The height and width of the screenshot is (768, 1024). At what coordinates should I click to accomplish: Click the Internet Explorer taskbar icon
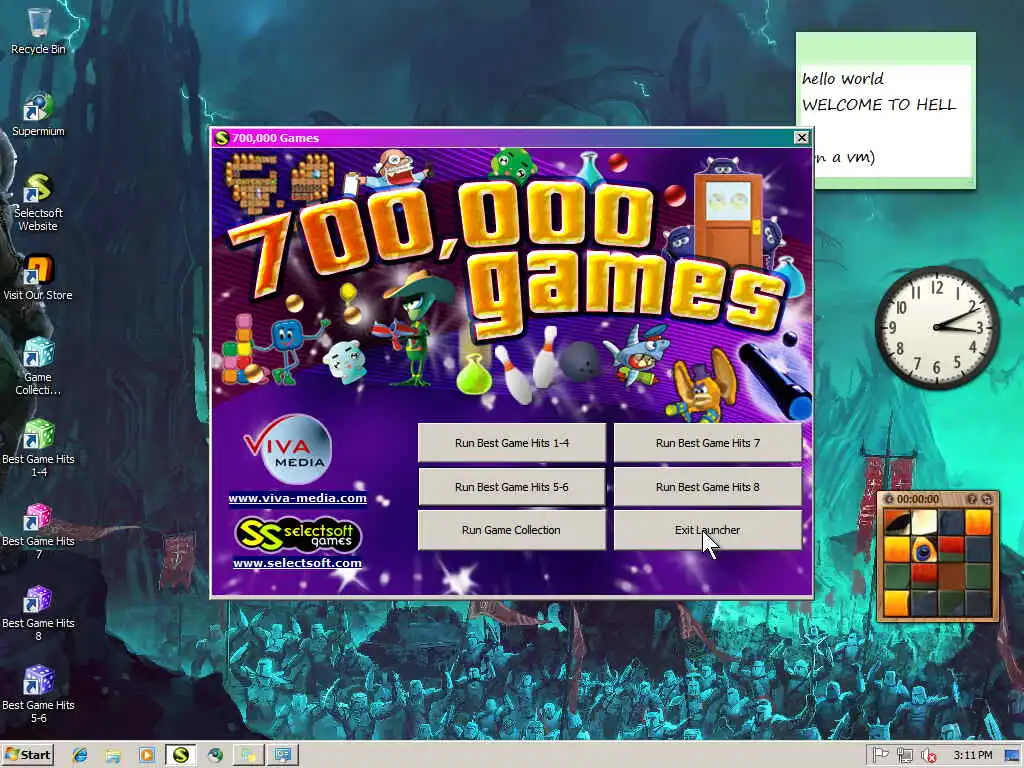80,755
